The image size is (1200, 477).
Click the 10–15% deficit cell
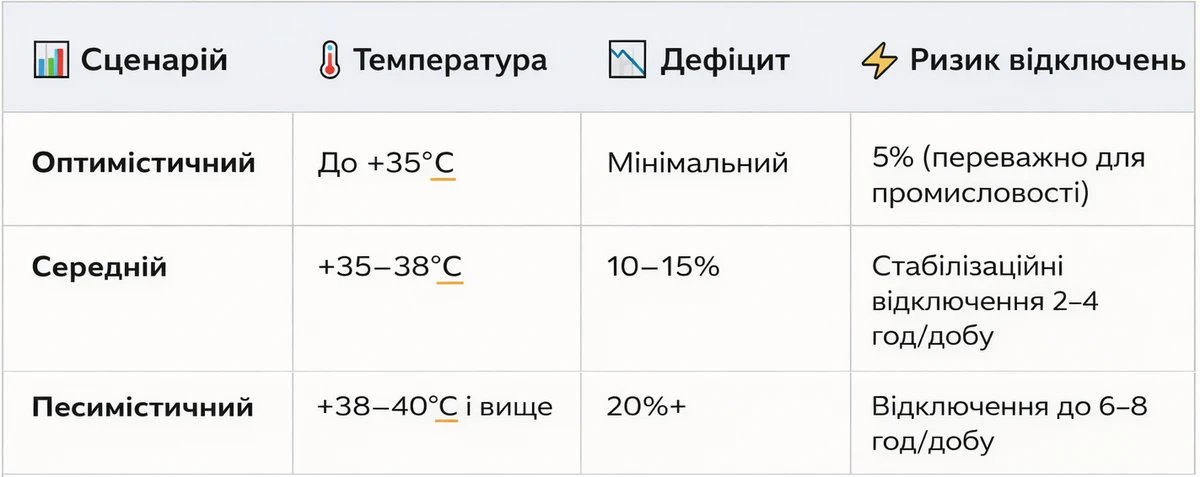pos(663,267)
